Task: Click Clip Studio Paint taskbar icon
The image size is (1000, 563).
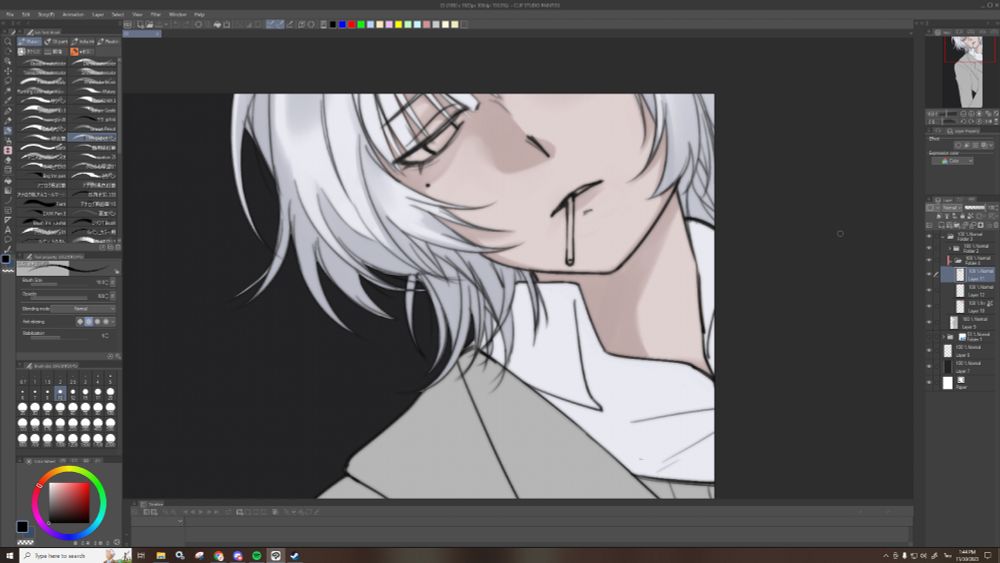Action: [276, 556]
